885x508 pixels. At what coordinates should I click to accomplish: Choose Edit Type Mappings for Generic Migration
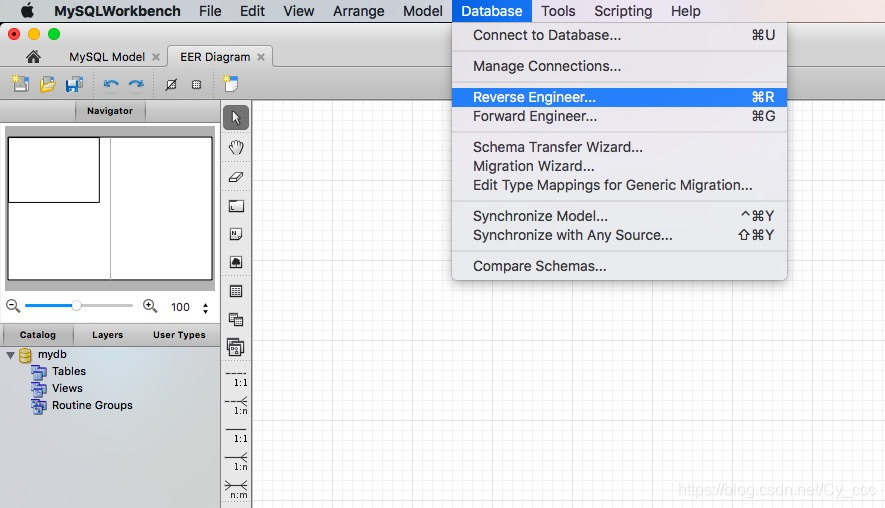[619, 185]
